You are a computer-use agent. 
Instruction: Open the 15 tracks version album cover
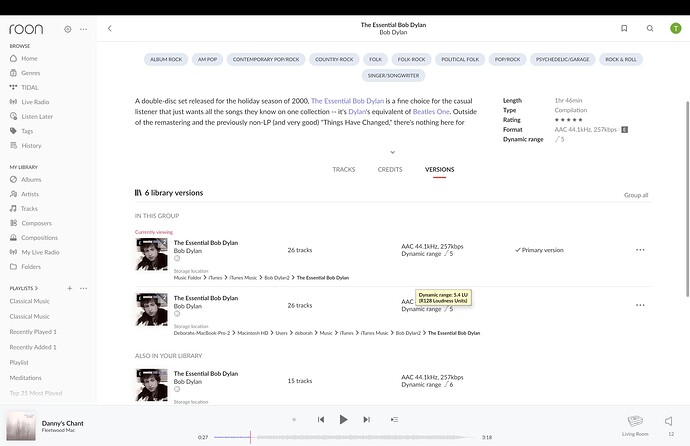pyautogui.click(x=151, y=385)
